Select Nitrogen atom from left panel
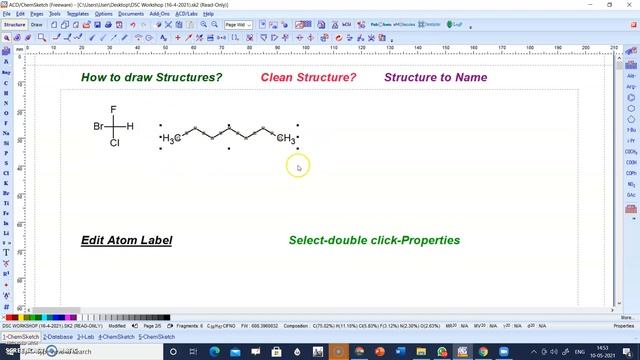Screen dimensions: 640x360 (6, 103)
